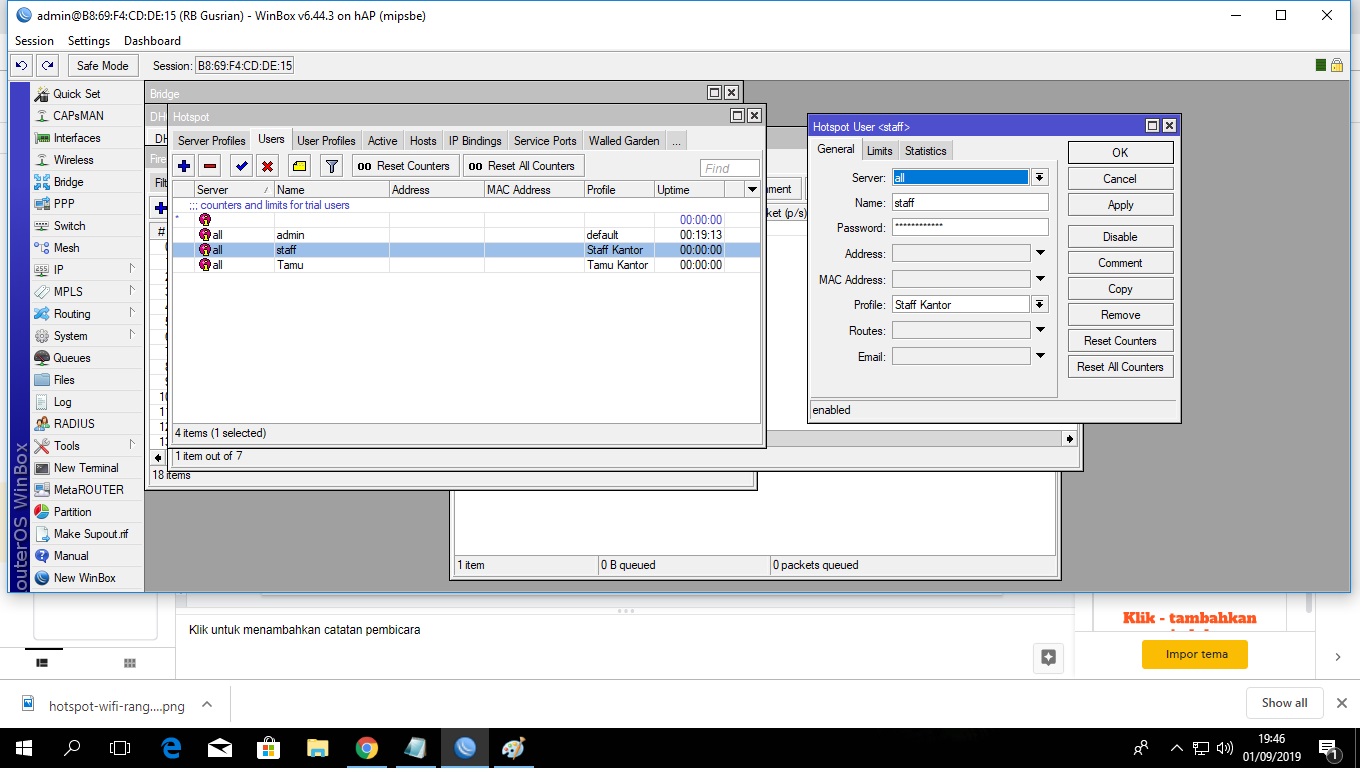The height and width of the screenshot is (774, 1366).
Task: Select the Tamu user row
Action: click(466, 265)
